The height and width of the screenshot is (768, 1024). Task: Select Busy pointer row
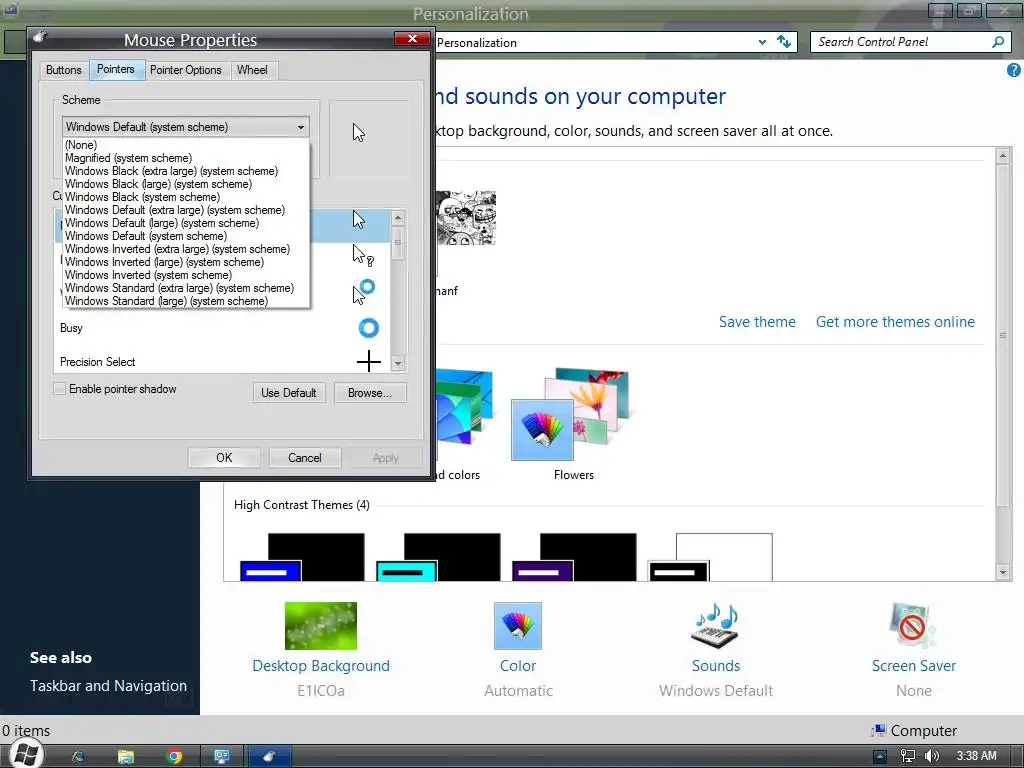click(222, 328)
